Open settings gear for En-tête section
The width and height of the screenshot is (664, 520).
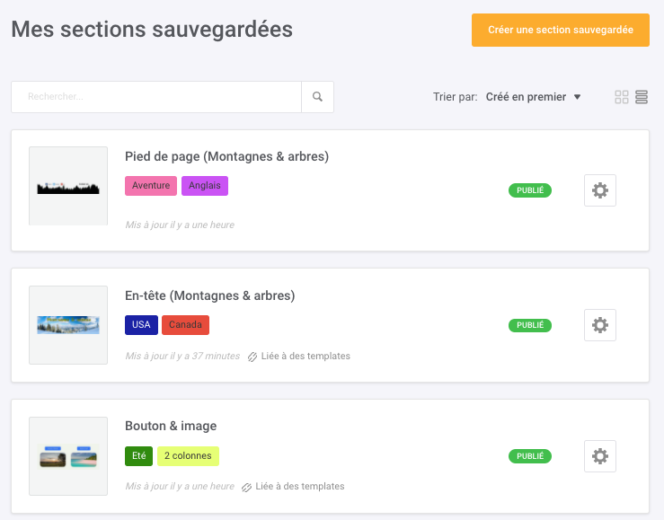tap(600, 325)
